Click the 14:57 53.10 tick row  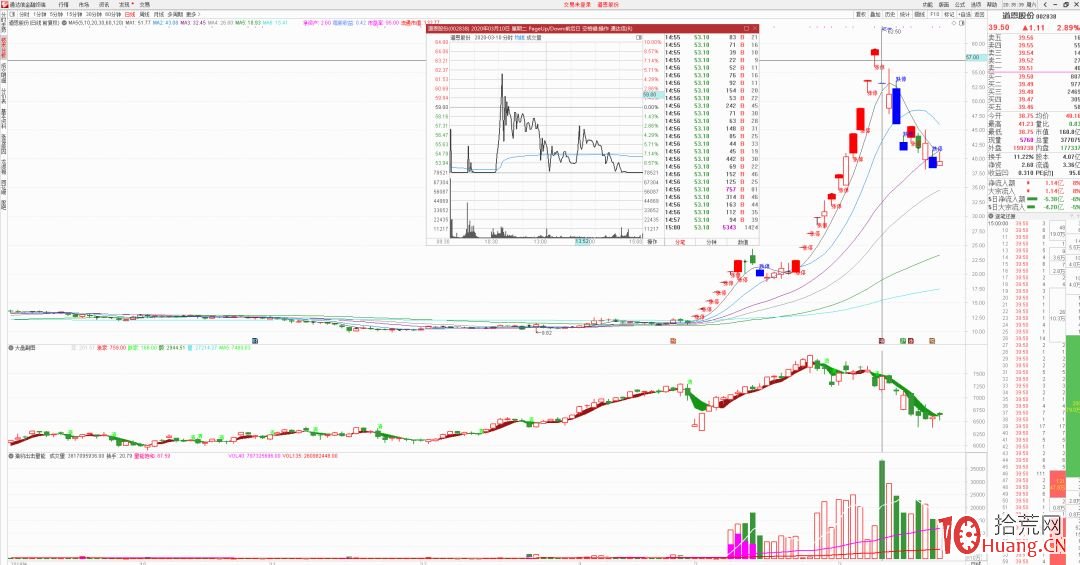[x=712, y=220]
